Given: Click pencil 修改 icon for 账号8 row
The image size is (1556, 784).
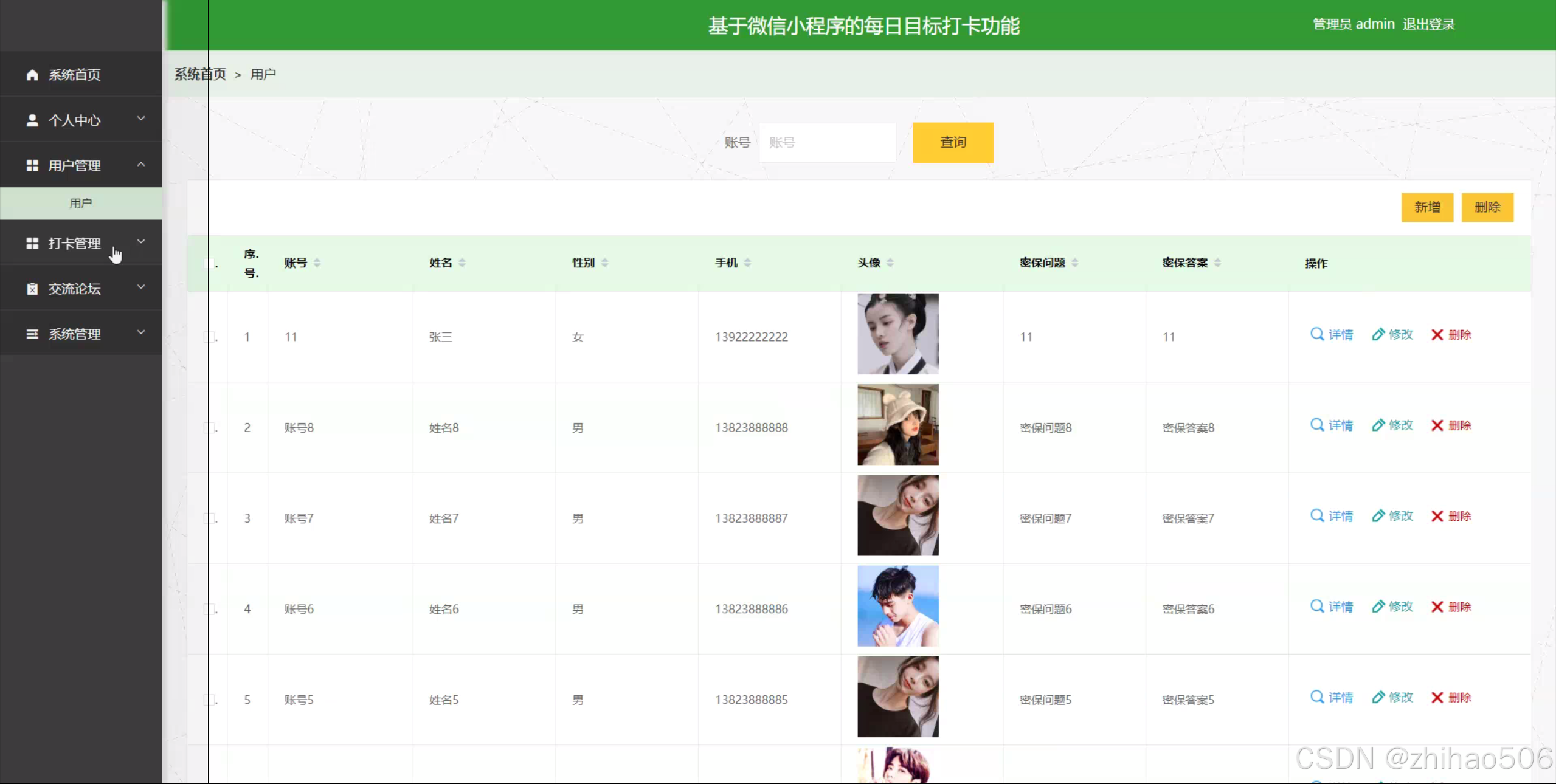Looking at the screenshot, I should pos(1378,425).
